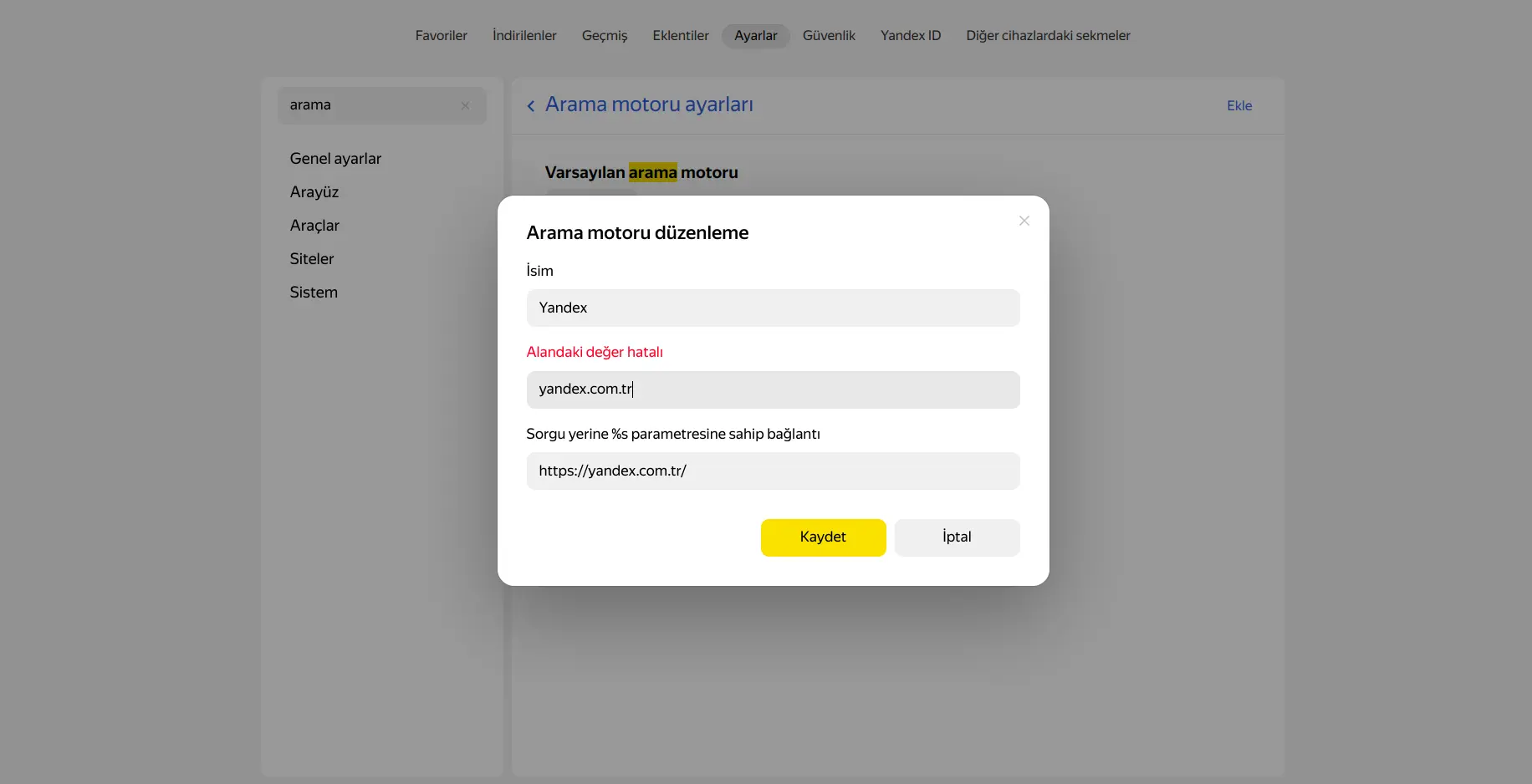Focus the settings search box
The width and height of the screenshot is (1532, 784).
tap(381, 105)
